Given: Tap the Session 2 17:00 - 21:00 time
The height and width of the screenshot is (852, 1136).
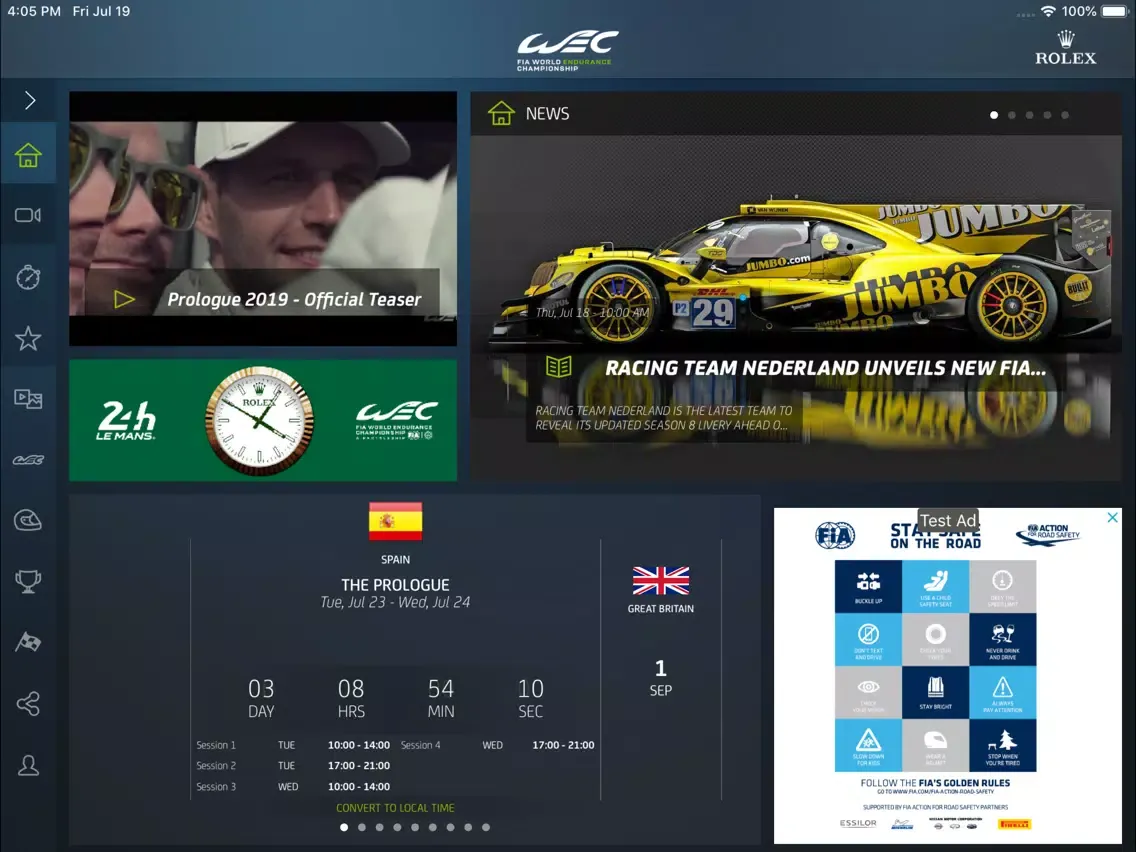Looking at the screenshot, I should [359, 766].
